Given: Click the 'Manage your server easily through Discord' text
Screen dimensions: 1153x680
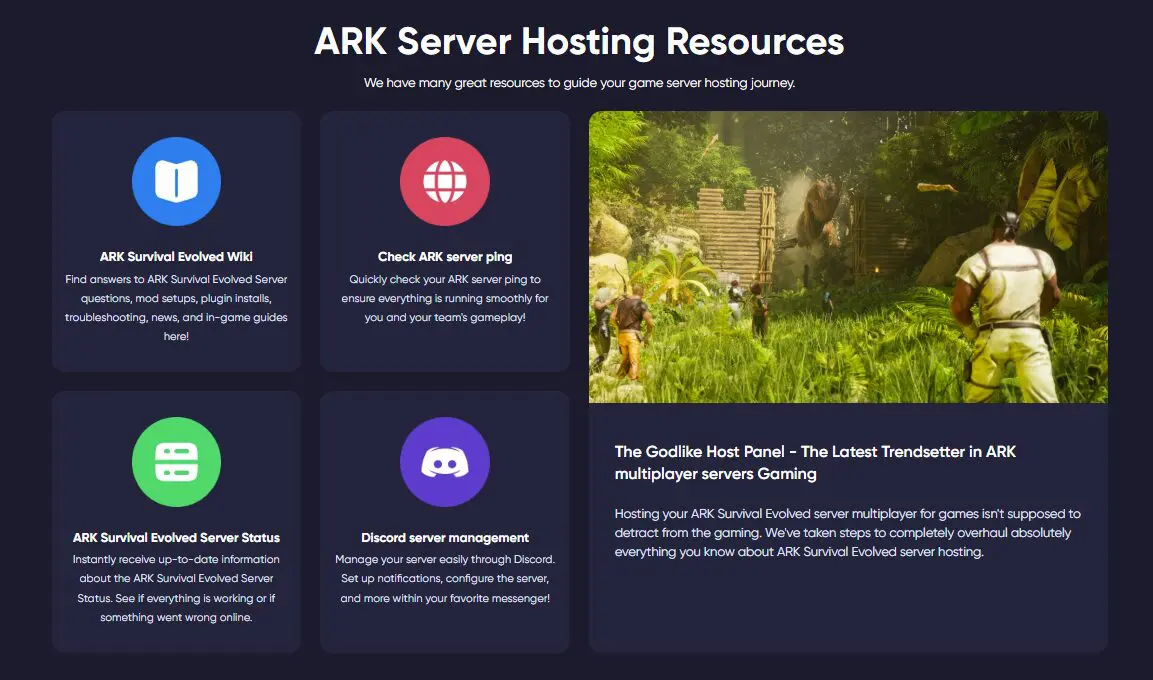Looking at the screenshot, I should click(x=445, y=579).
